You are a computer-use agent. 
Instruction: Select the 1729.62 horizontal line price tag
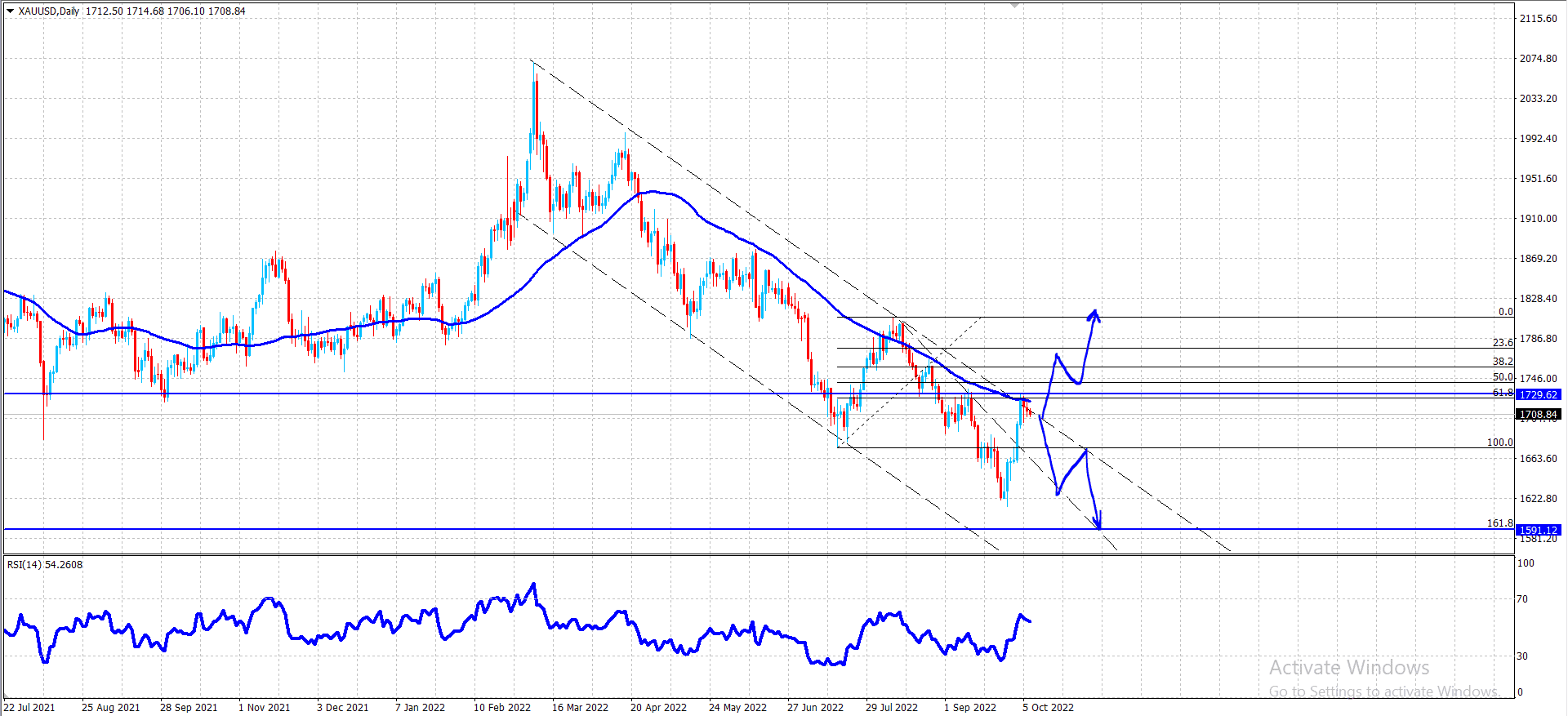pyautogui.click(x=1539, y=394)
